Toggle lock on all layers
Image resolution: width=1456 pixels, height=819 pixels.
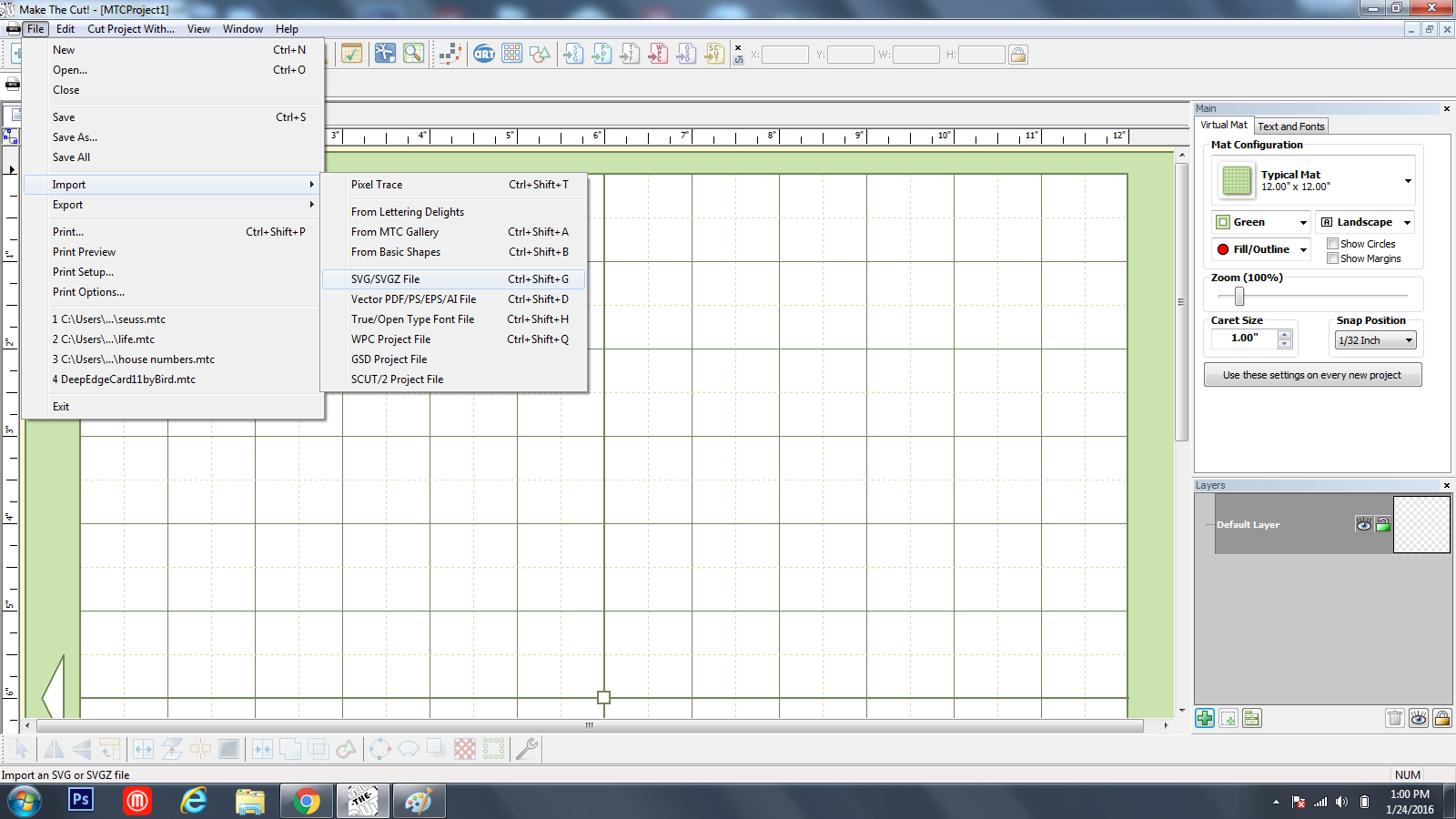(1442, 718)
